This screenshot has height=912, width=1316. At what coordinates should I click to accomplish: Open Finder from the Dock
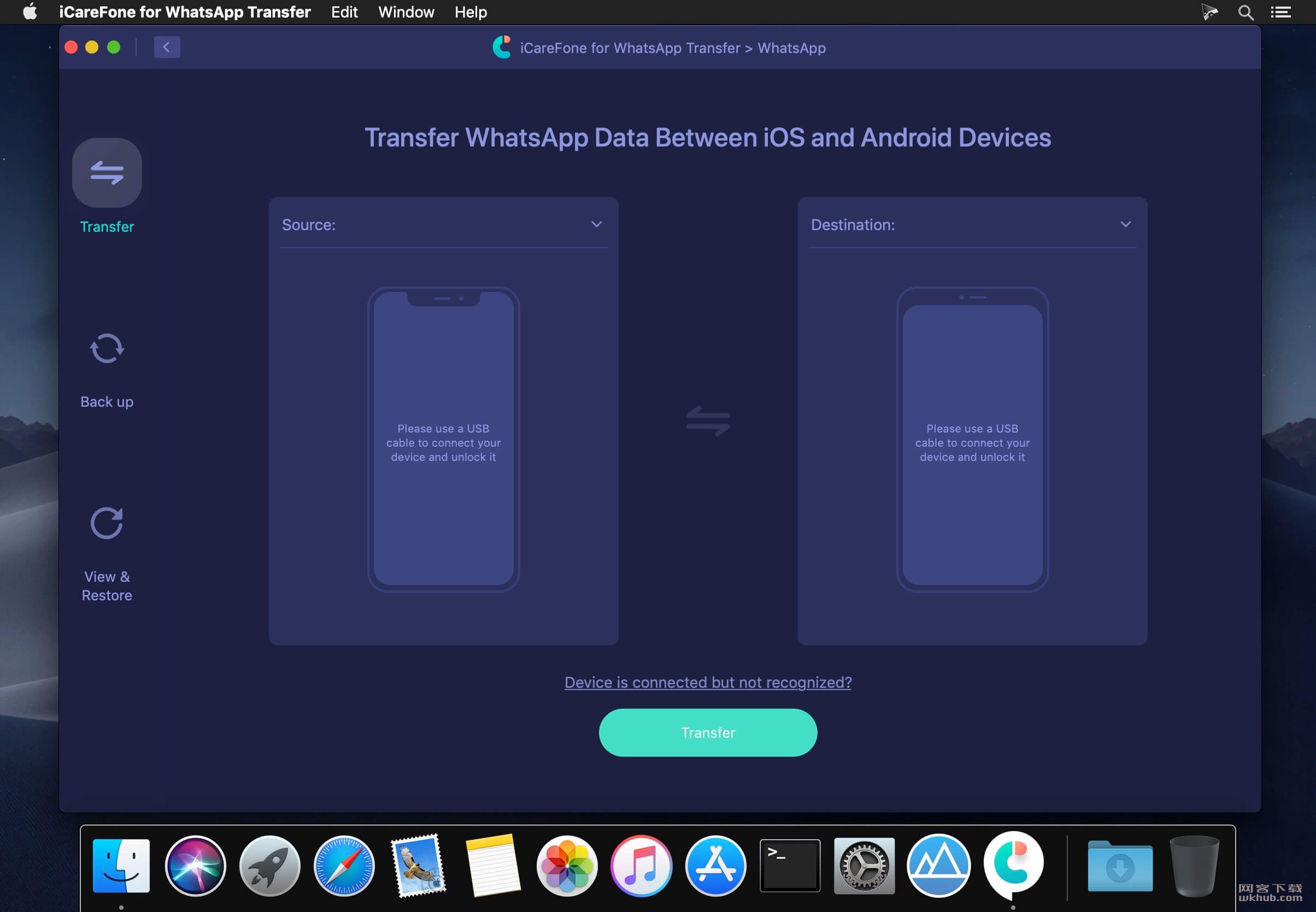[121, 866]
